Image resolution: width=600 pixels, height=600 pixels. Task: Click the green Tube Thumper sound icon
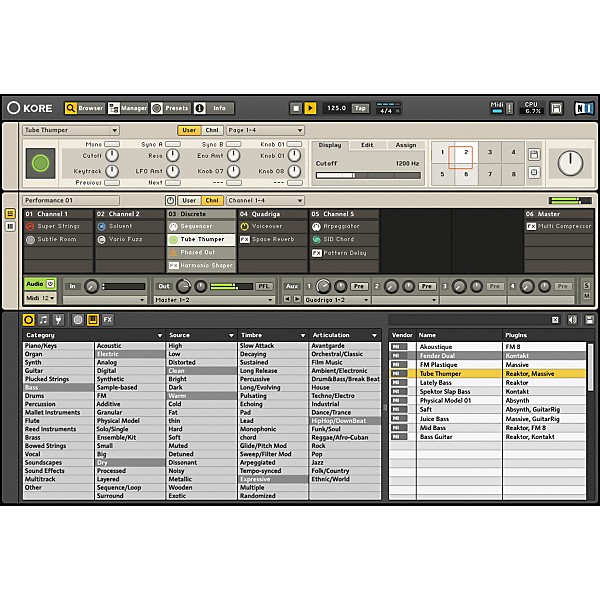[41, 163]
